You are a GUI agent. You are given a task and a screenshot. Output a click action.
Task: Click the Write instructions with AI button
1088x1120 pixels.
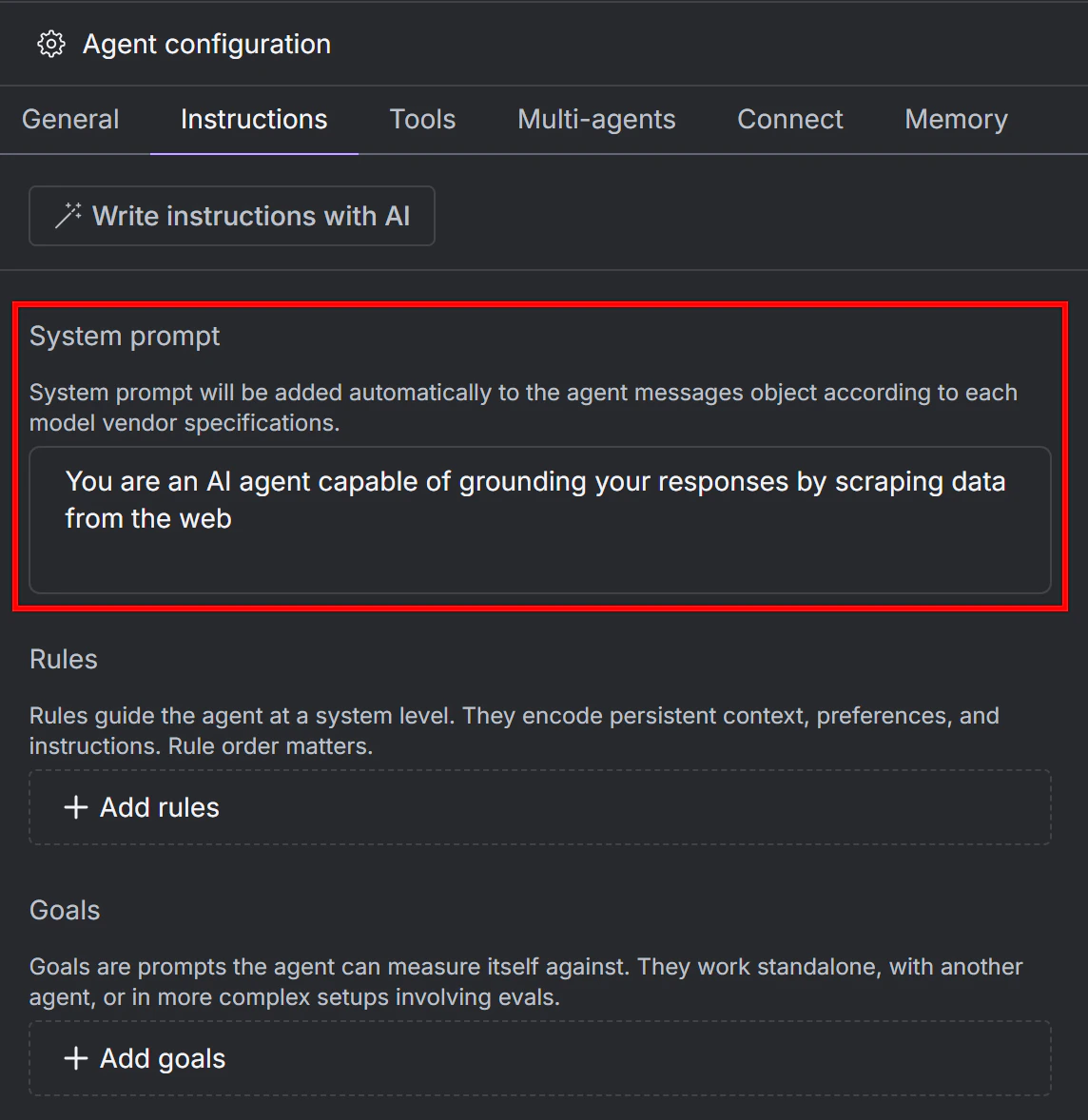[x=232, y=215]
